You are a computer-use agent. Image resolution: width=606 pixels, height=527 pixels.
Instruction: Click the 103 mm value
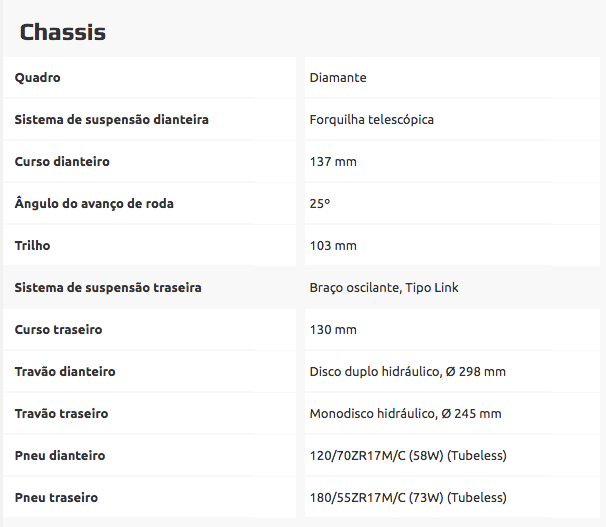coord(333,245)
